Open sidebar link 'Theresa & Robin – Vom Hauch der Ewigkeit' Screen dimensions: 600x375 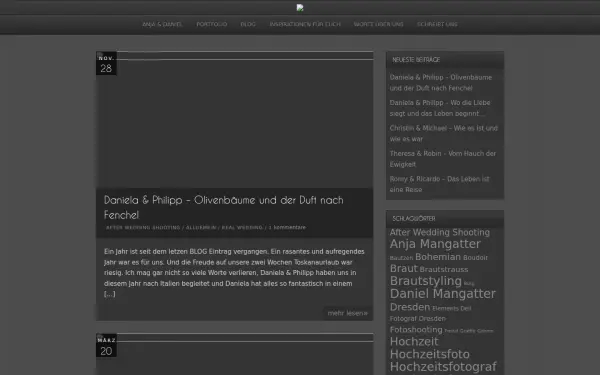click(x=443, y=159)
